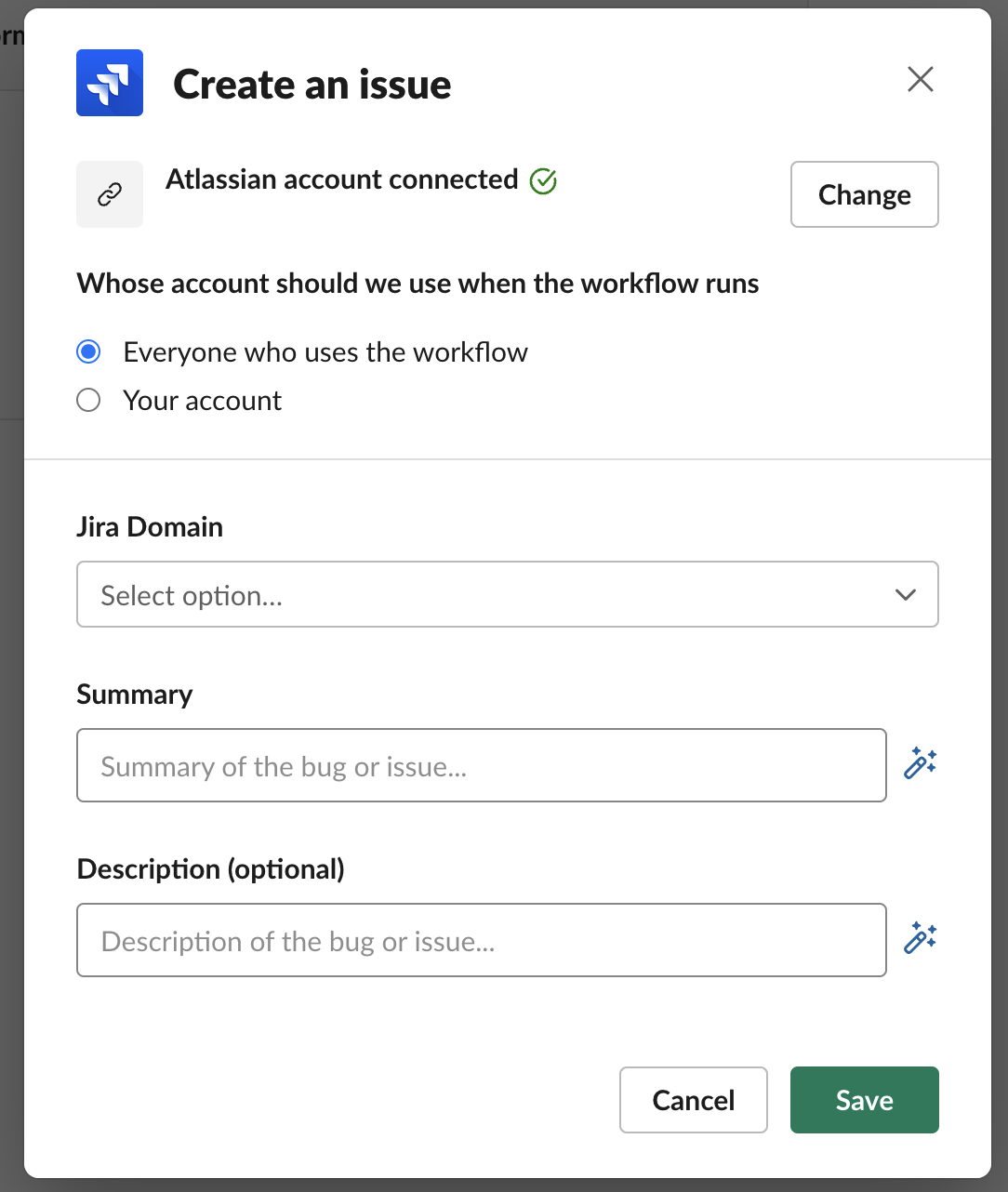The width and height of the screenshot is (1008, 1192).
Task: Insert a variable with Description magic wand
Action: point(921,938)
